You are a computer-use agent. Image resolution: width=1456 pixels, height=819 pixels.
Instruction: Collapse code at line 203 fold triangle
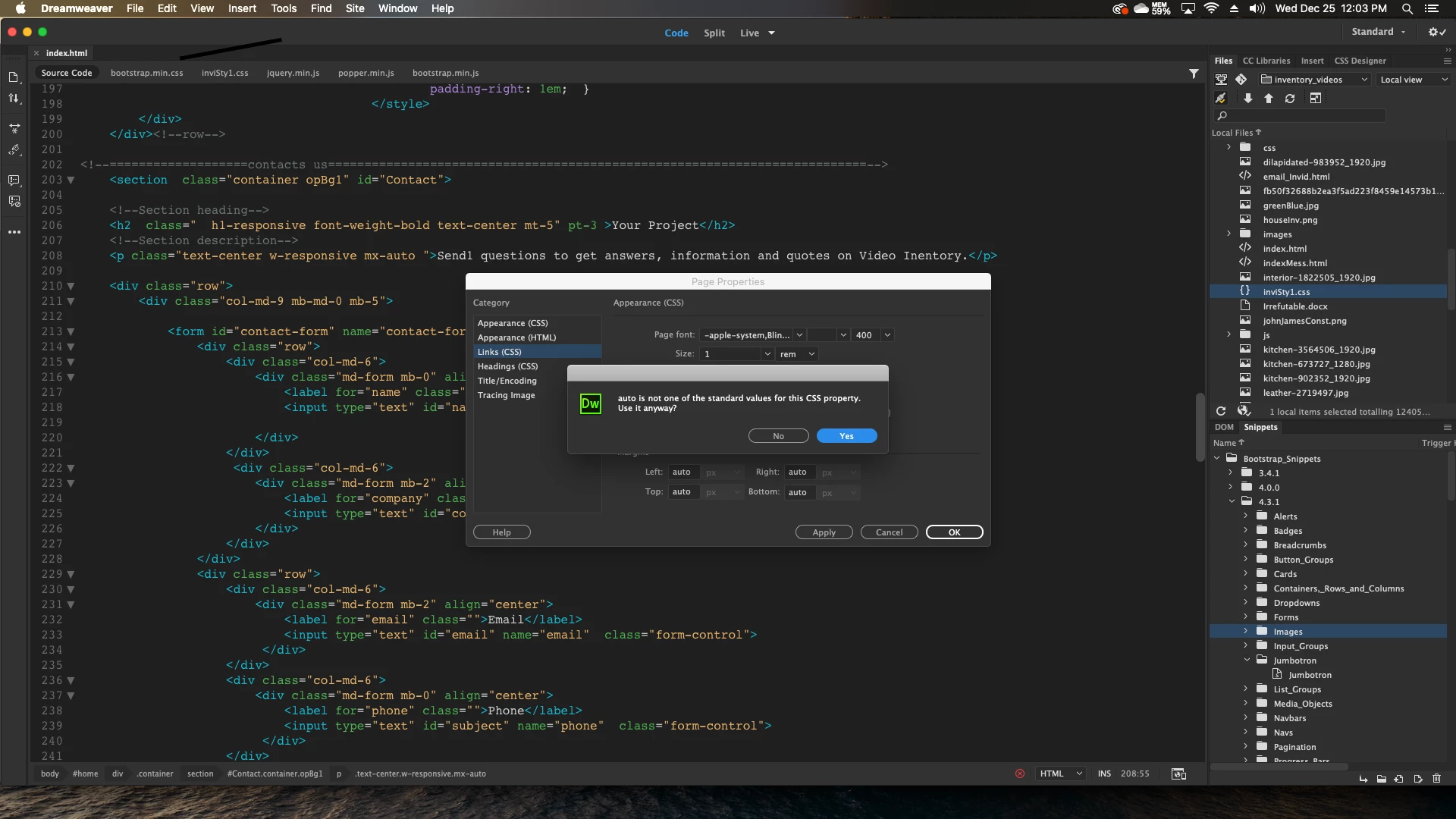71,180
